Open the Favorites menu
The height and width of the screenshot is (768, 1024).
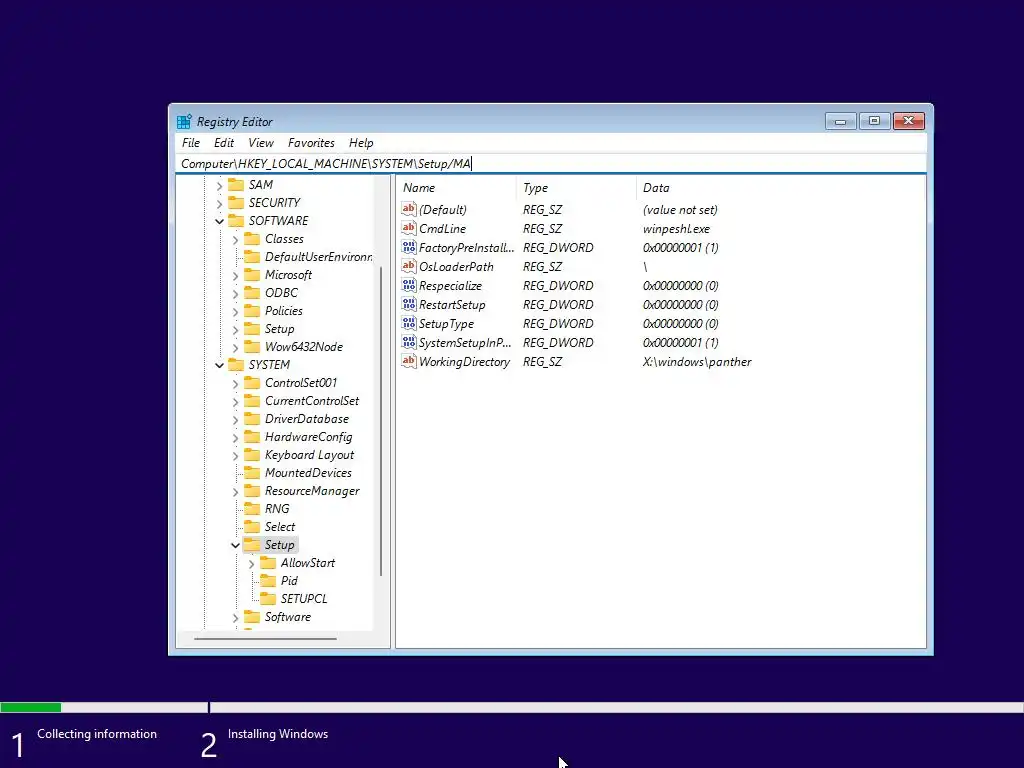[x=311, y=142]
